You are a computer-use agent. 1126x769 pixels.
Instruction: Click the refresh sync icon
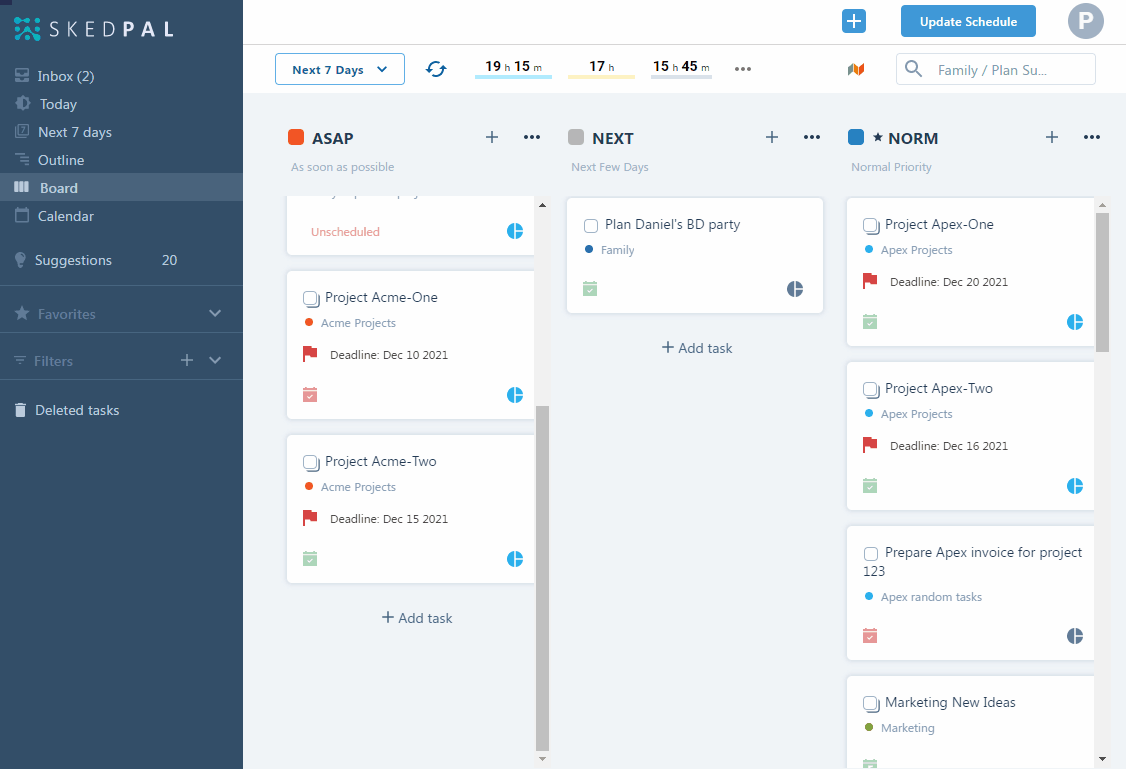tap(436, 69)
